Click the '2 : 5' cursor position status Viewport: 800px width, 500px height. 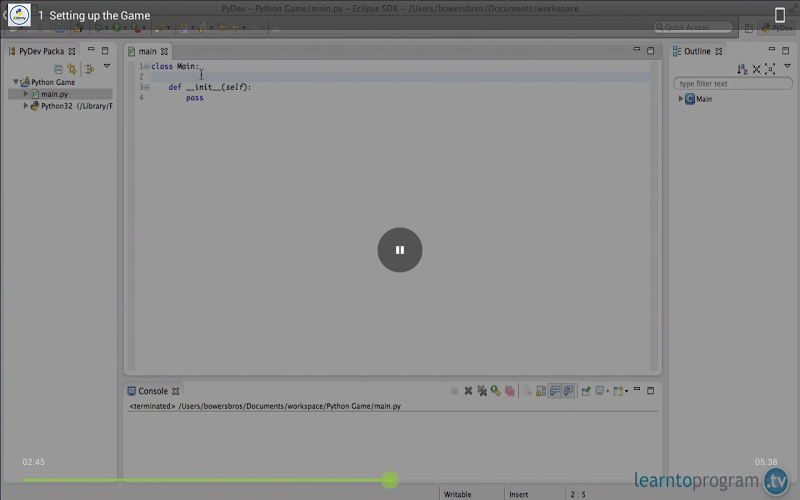coord(578,494)
